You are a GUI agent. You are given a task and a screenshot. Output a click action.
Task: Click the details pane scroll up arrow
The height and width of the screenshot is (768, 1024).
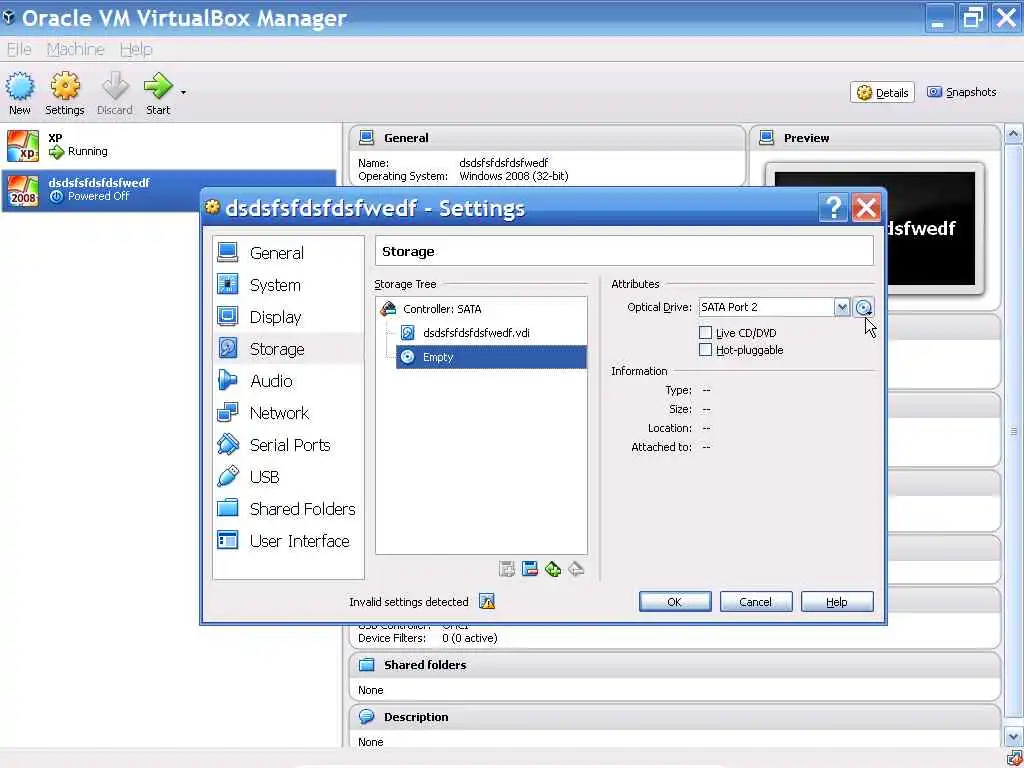pos(1013,135)
